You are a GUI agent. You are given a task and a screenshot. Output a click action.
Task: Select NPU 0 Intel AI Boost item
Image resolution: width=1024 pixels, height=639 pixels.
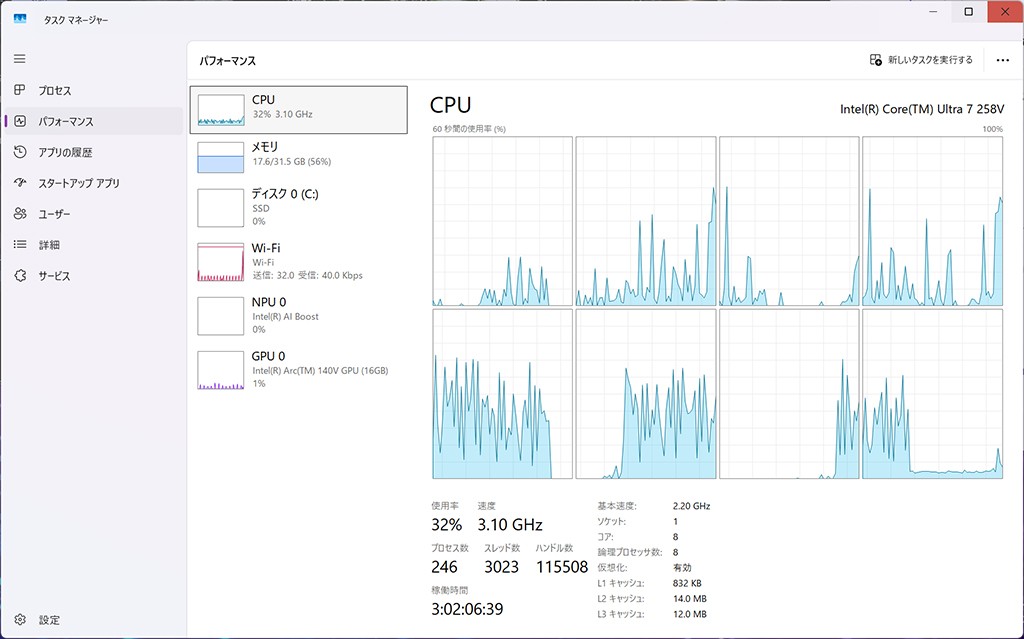[298, 315]
